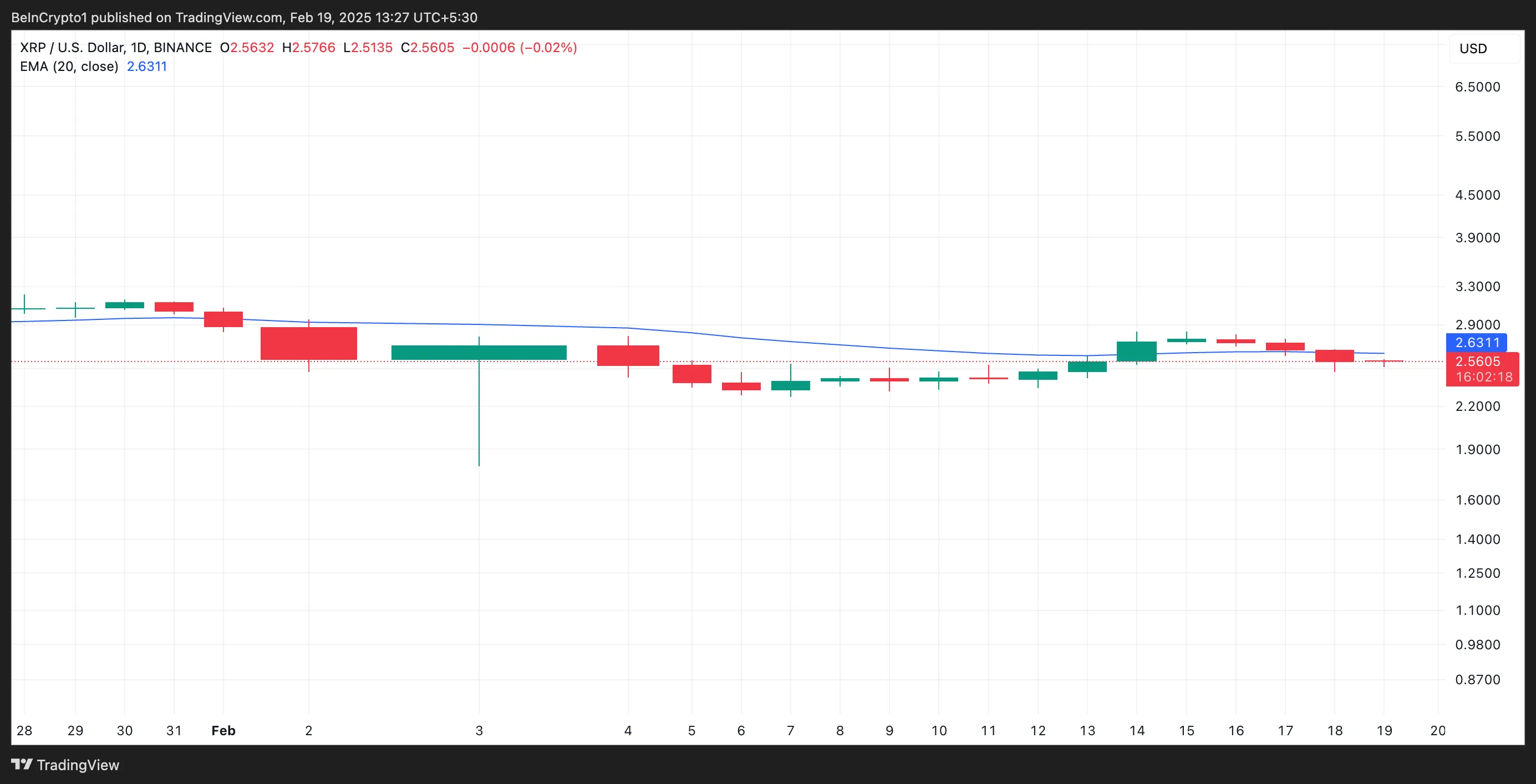Select the green candle on Feb 14

coord(1137,352)
